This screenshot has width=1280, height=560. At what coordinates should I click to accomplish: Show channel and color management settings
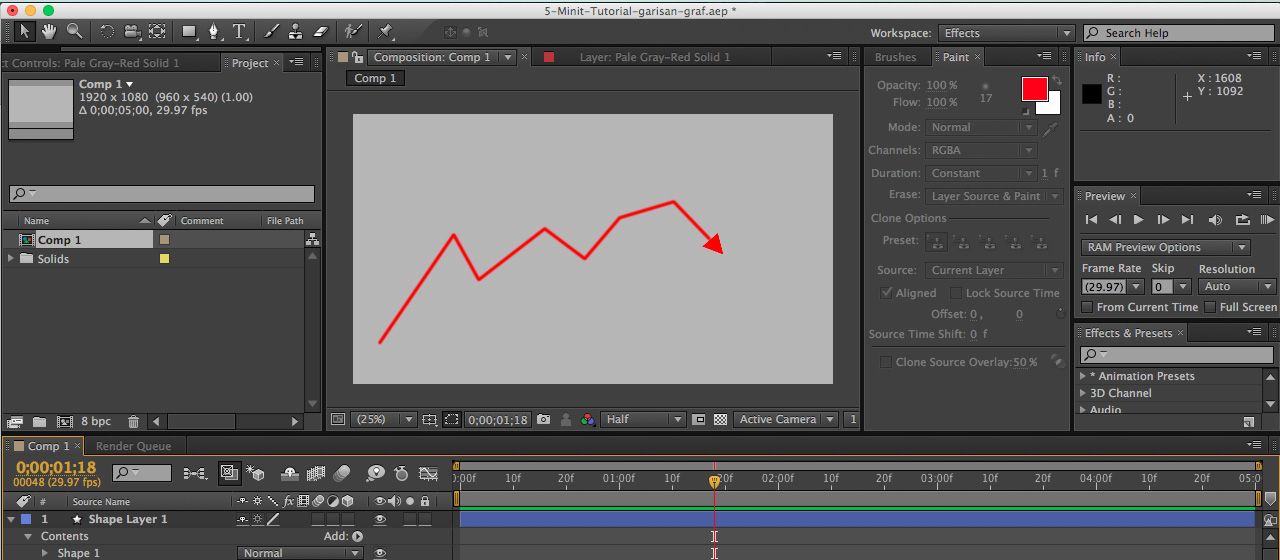(588, 420)
